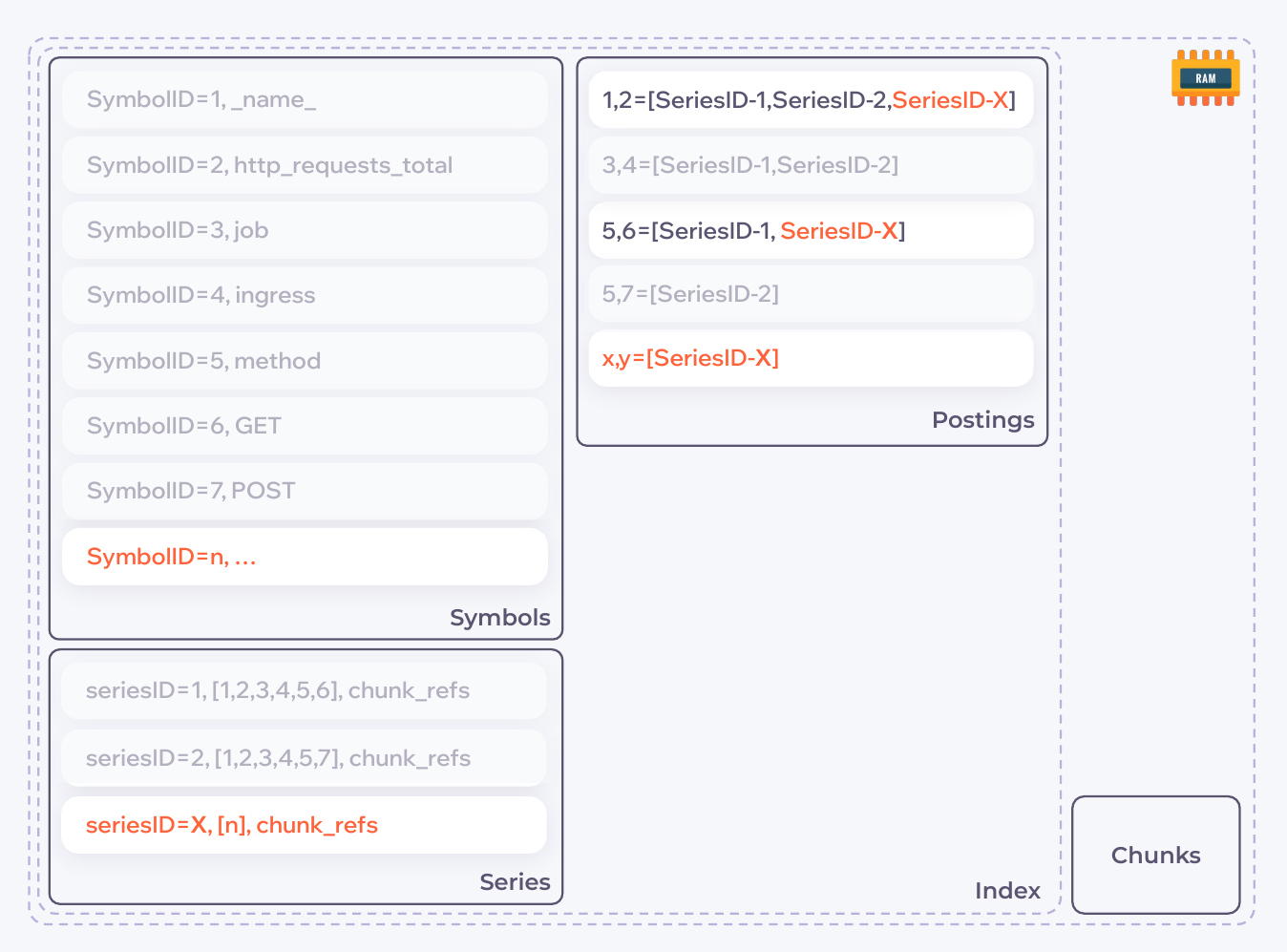Click the 'Symbols' panel label
The height and width of the screenshot is (952, 1287).
coord(500,618)
